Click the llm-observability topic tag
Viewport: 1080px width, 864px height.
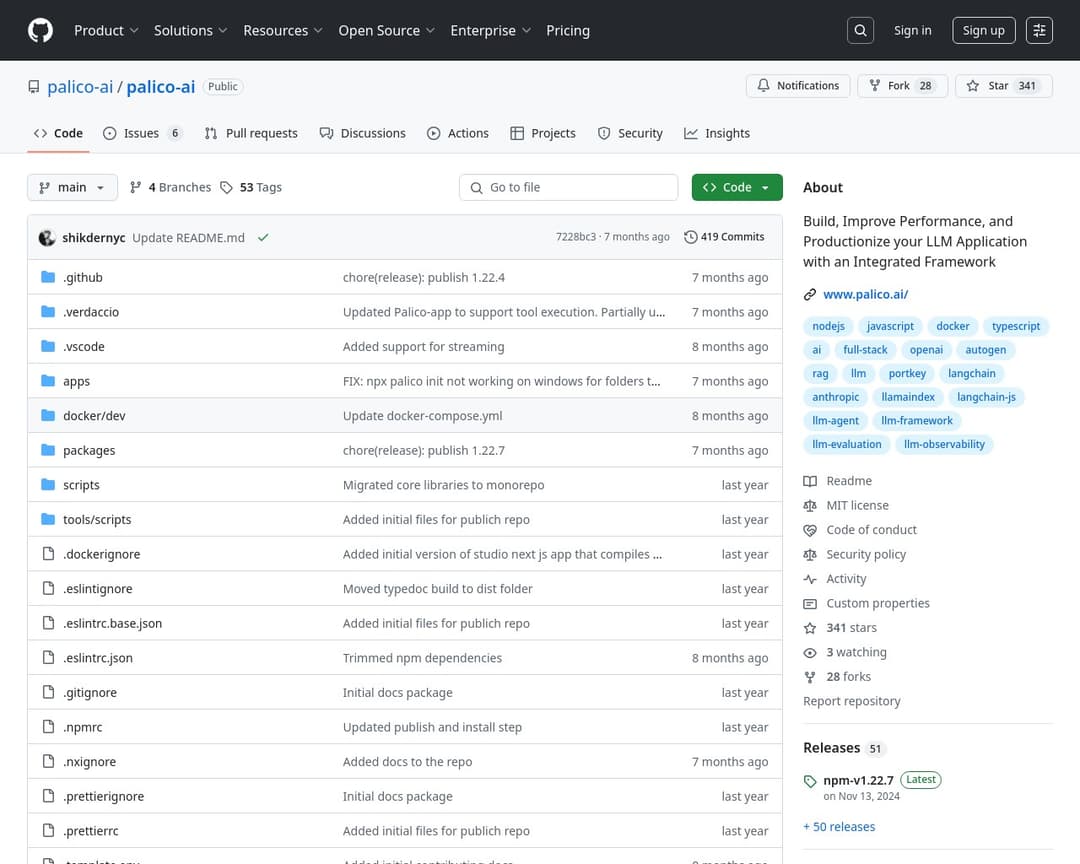[x=944, y=444]
